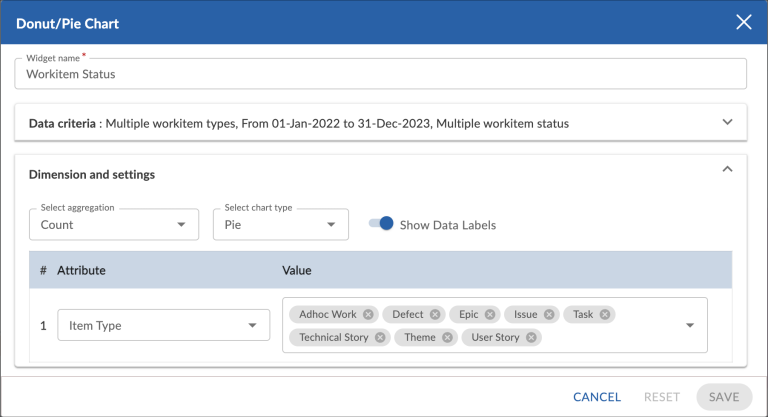Image resolution: width=768 pixels, height=417 pixels.
Task: Open the Item Type attribute dropdown
Action: [x=164, y=325]
